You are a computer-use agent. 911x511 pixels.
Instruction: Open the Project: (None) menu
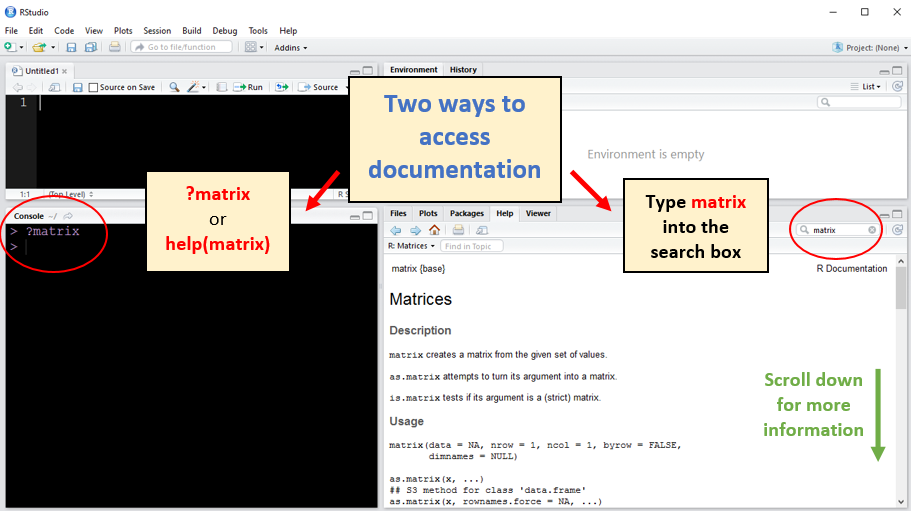coord(867,47)
